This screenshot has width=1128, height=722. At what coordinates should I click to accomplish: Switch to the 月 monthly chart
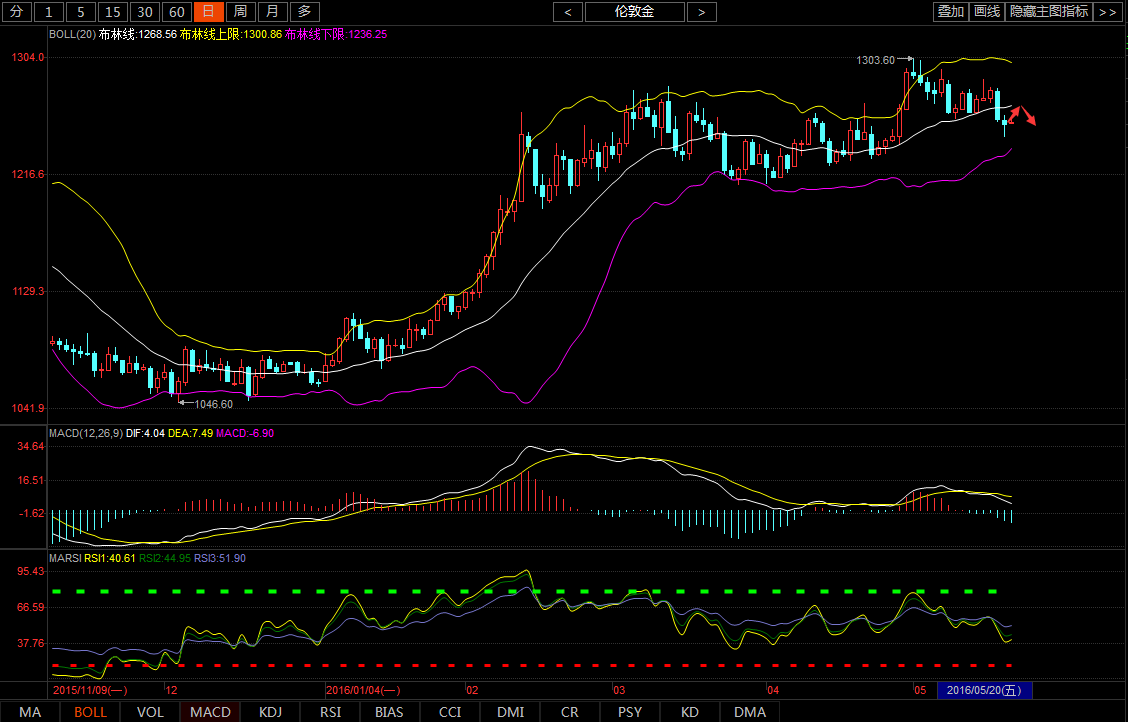pyautogui.click(x=272, y=12)
